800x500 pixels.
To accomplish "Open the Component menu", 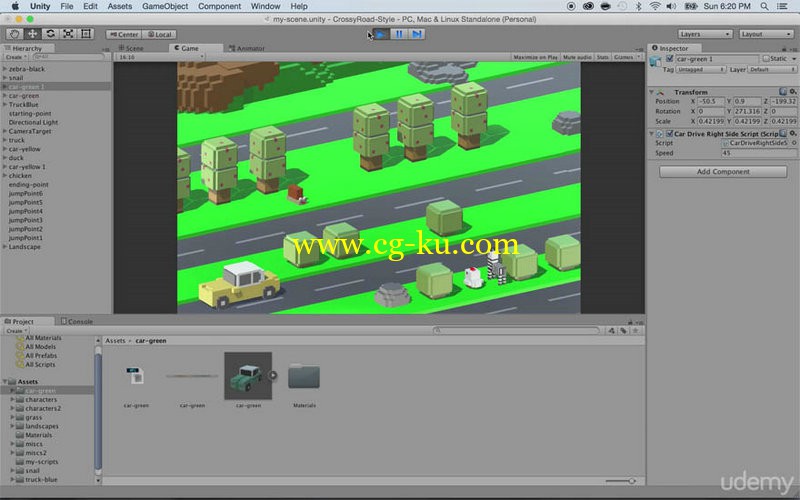I will coord(219,6).
